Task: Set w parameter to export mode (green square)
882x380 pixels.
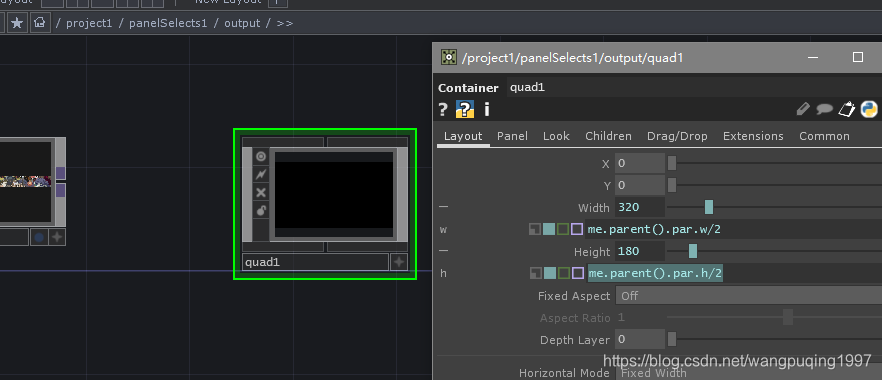Action: [x=563, y=229]
